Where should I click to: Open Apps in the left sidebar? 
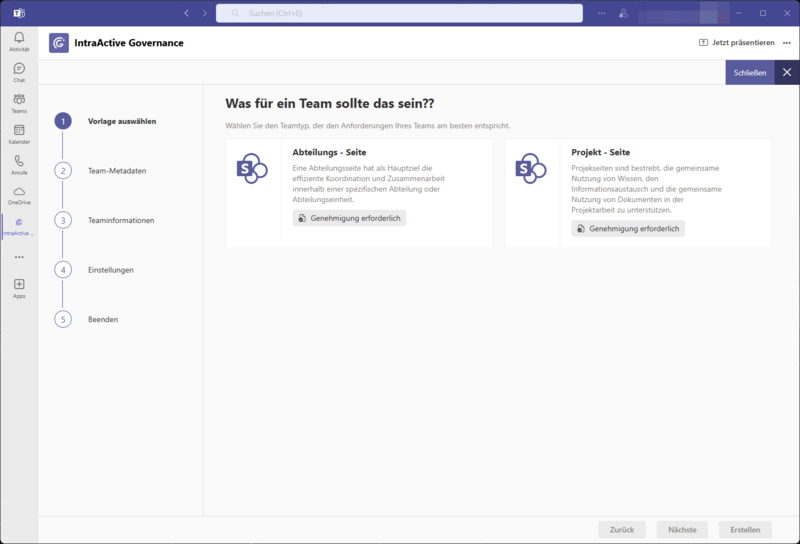(x=18, y=286)
